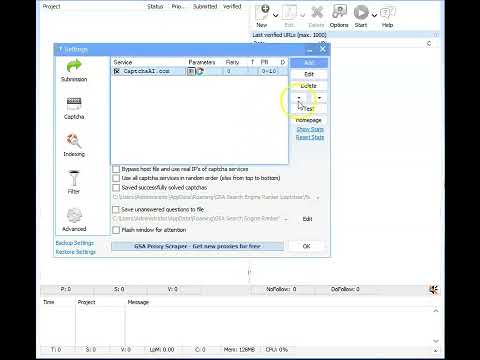Viewport: 480px width, 360px height.
Task: Click the Edit button beside unanswered questions path
Action: [x=307, y=219]
